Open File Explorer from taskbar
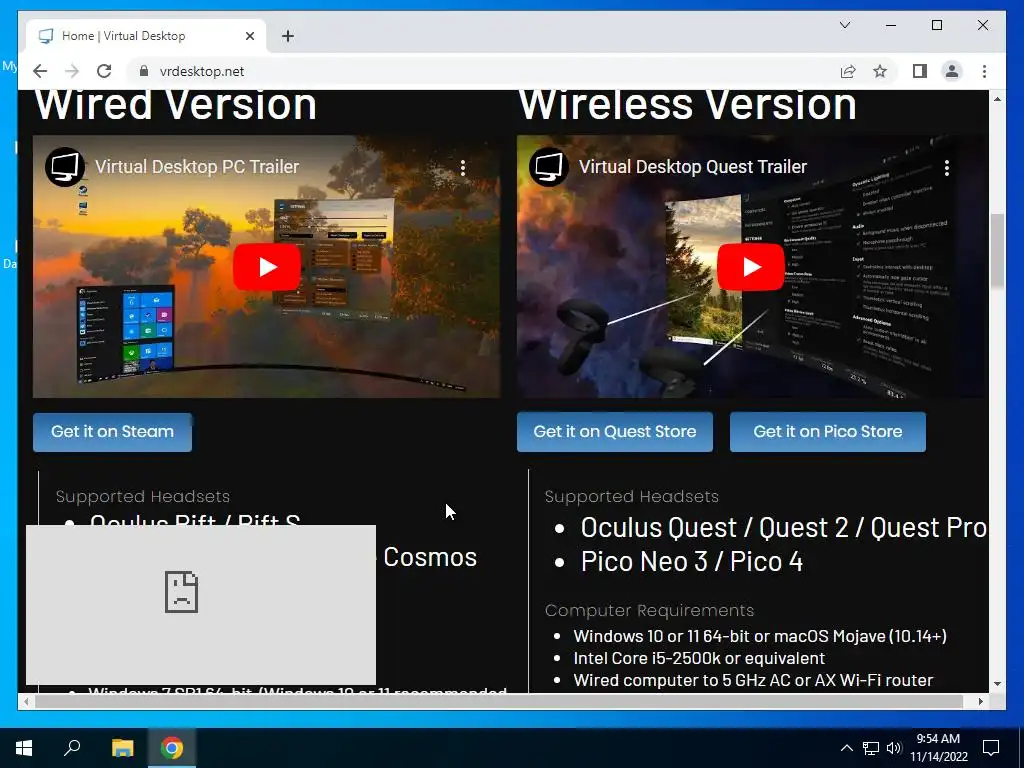 (x=122, y=748)
